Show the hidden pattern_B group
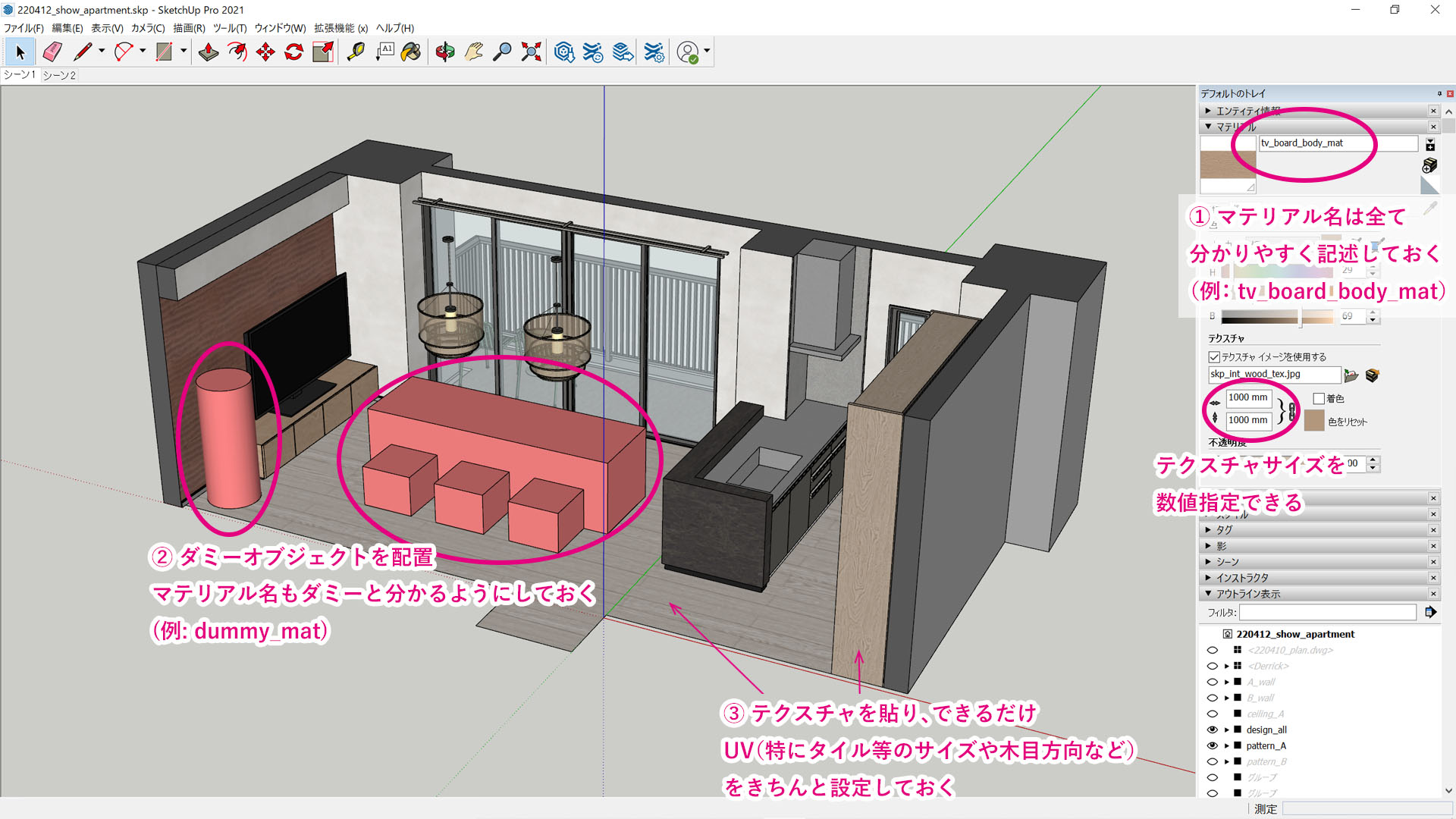The width and height of the screenshot is (1456, 819). [x=1212, y=762]
